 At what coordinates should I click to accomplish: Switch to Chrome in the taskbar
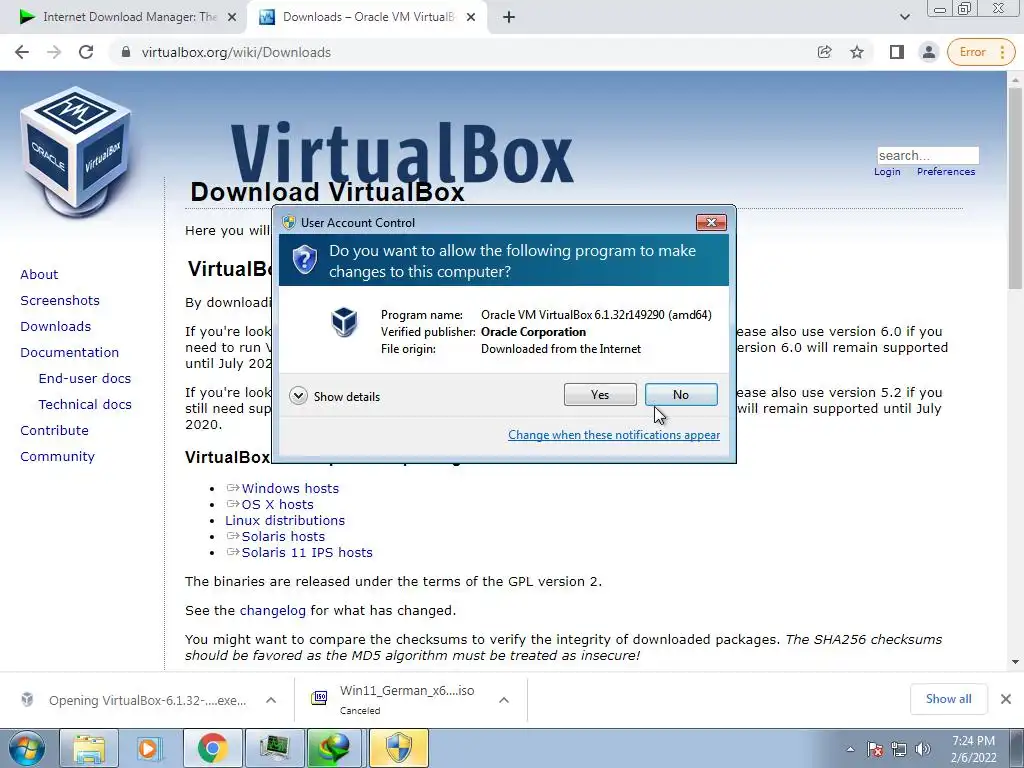pos(212,749)
